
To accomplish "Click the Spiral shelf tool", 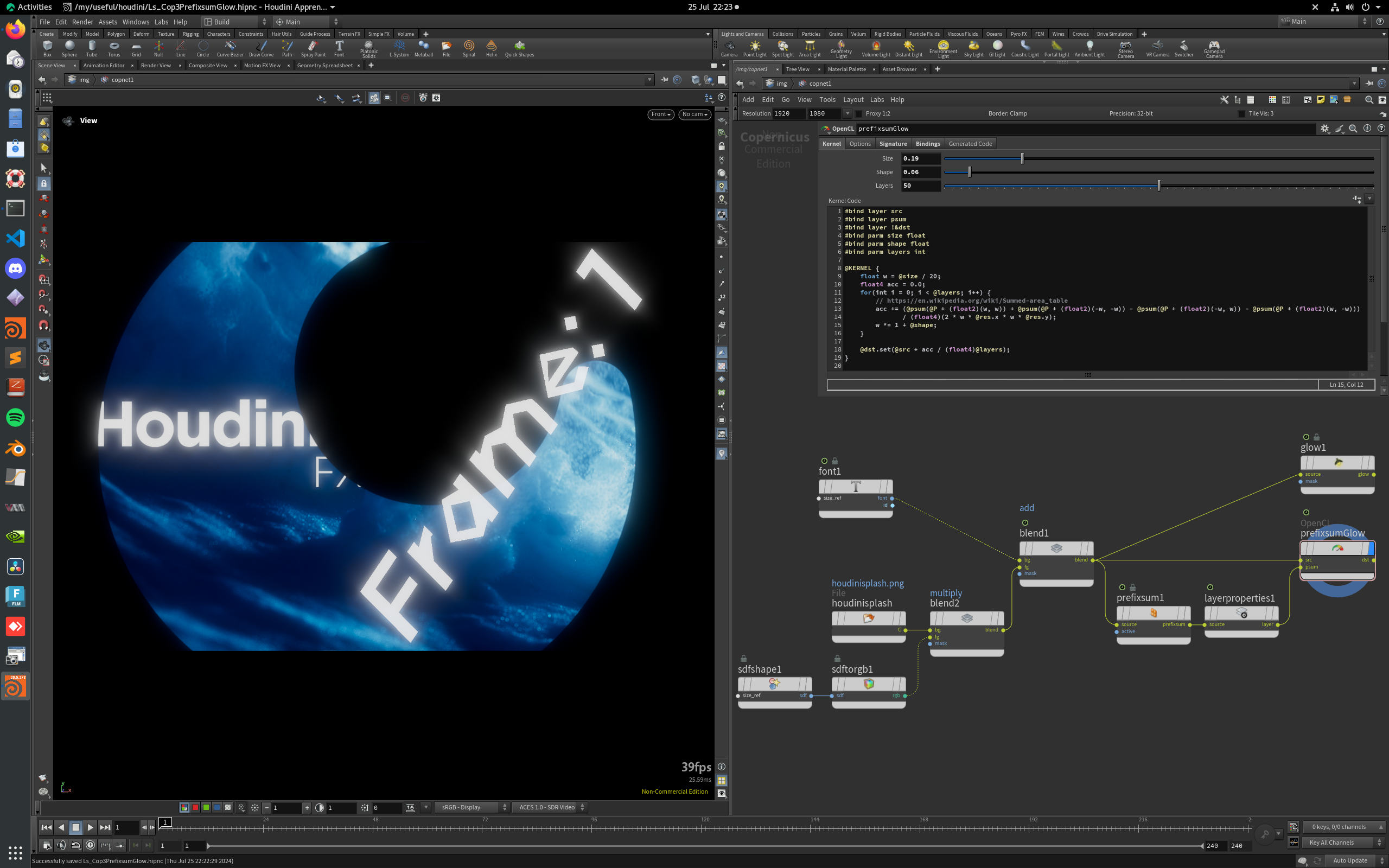I will [x=469, y=48].
